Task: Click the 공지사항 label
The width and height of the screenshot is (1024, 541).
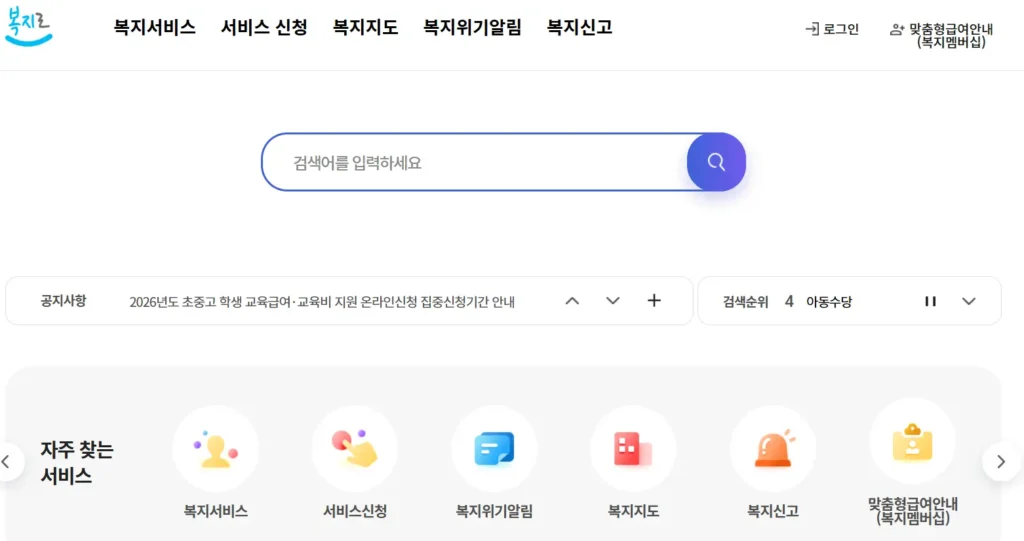Action: click(x=63, y=301)
